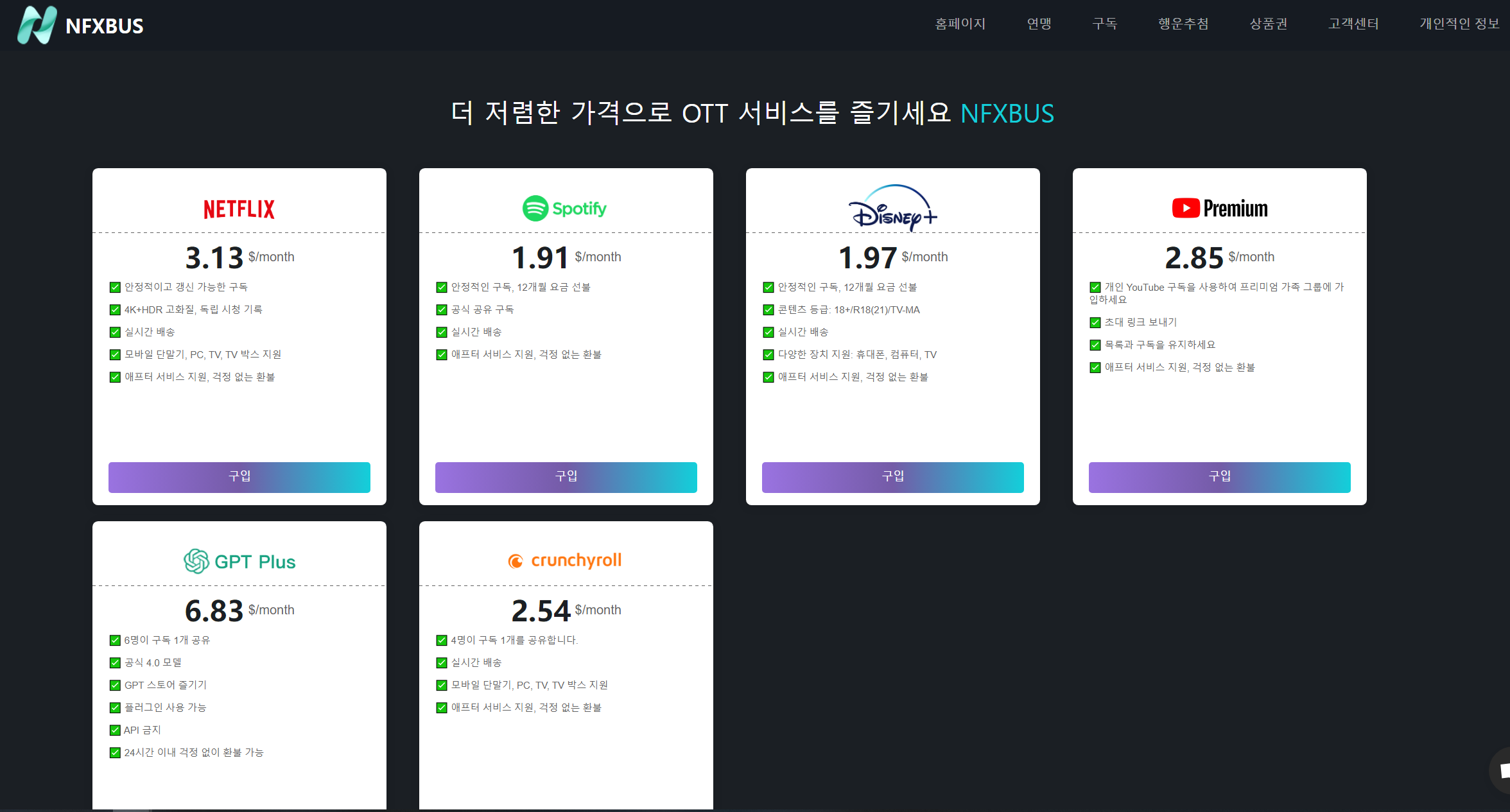Click checkmark beside '안정적이고 갱신 가능한 구독'
1510x812 pixels.
pyautogui.click(x=115, y=288)
